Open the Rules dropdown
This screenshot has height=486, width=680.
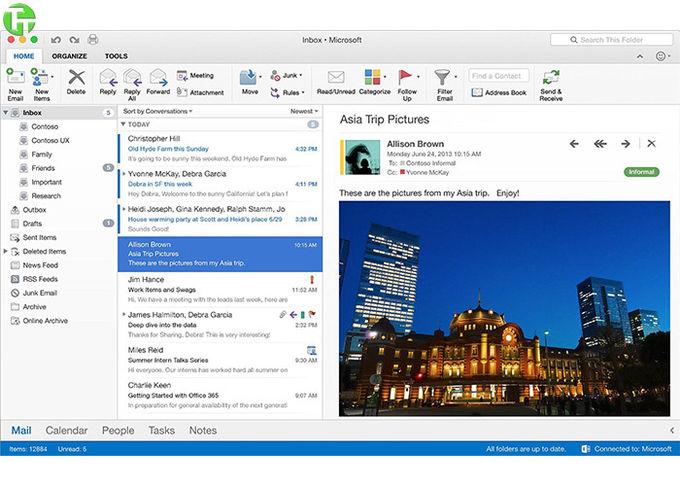coord(288,92)
